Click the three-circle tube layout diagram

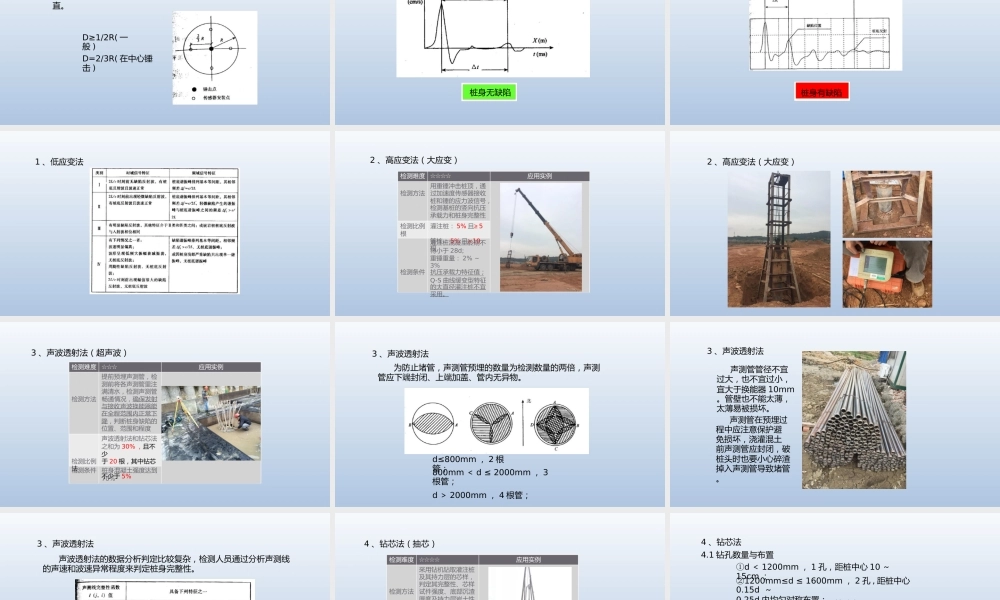pyautogui.click(x=496, y=421)
